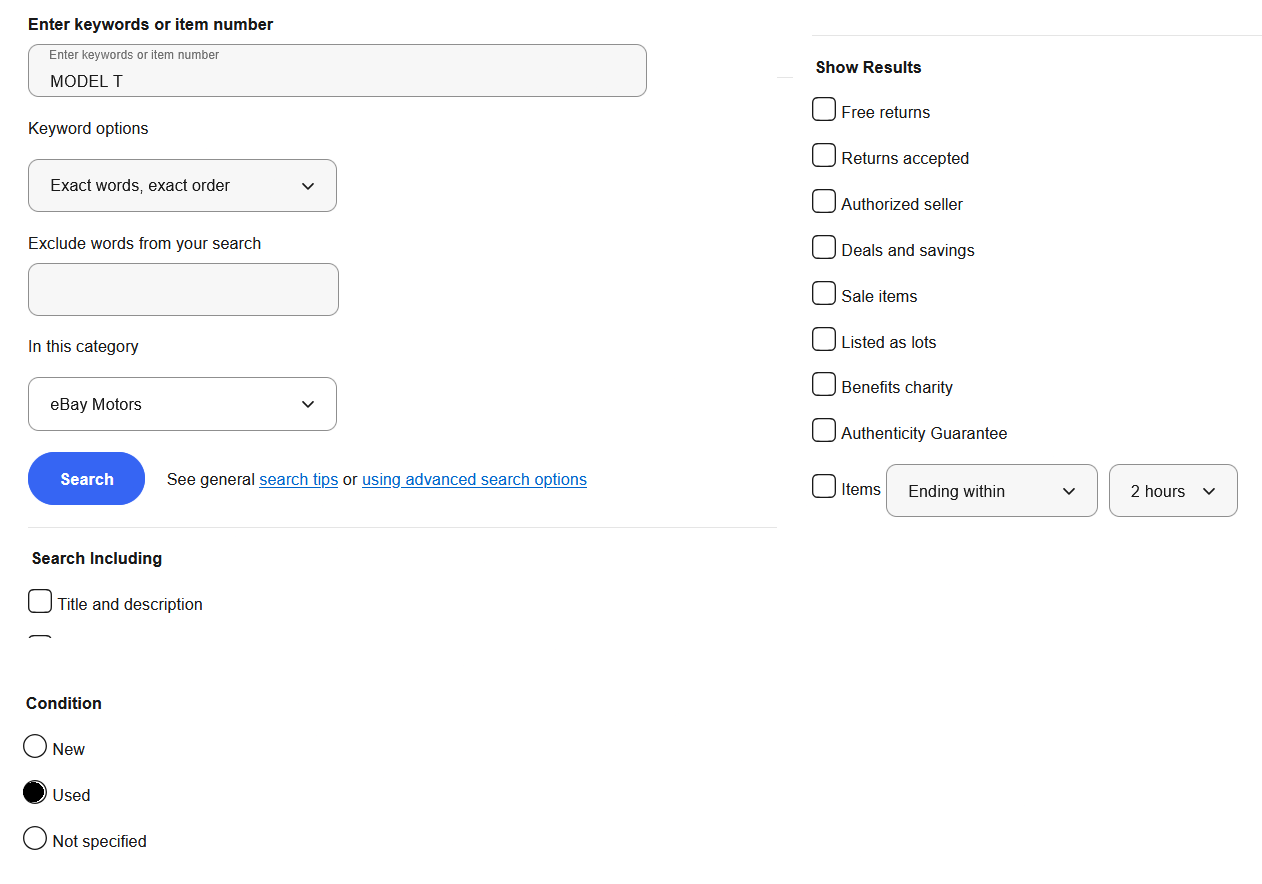This screenshot has width=1262, height=884.
Task: Expand the 2 hours time dropdown
Action: [x=1172, y=491]
